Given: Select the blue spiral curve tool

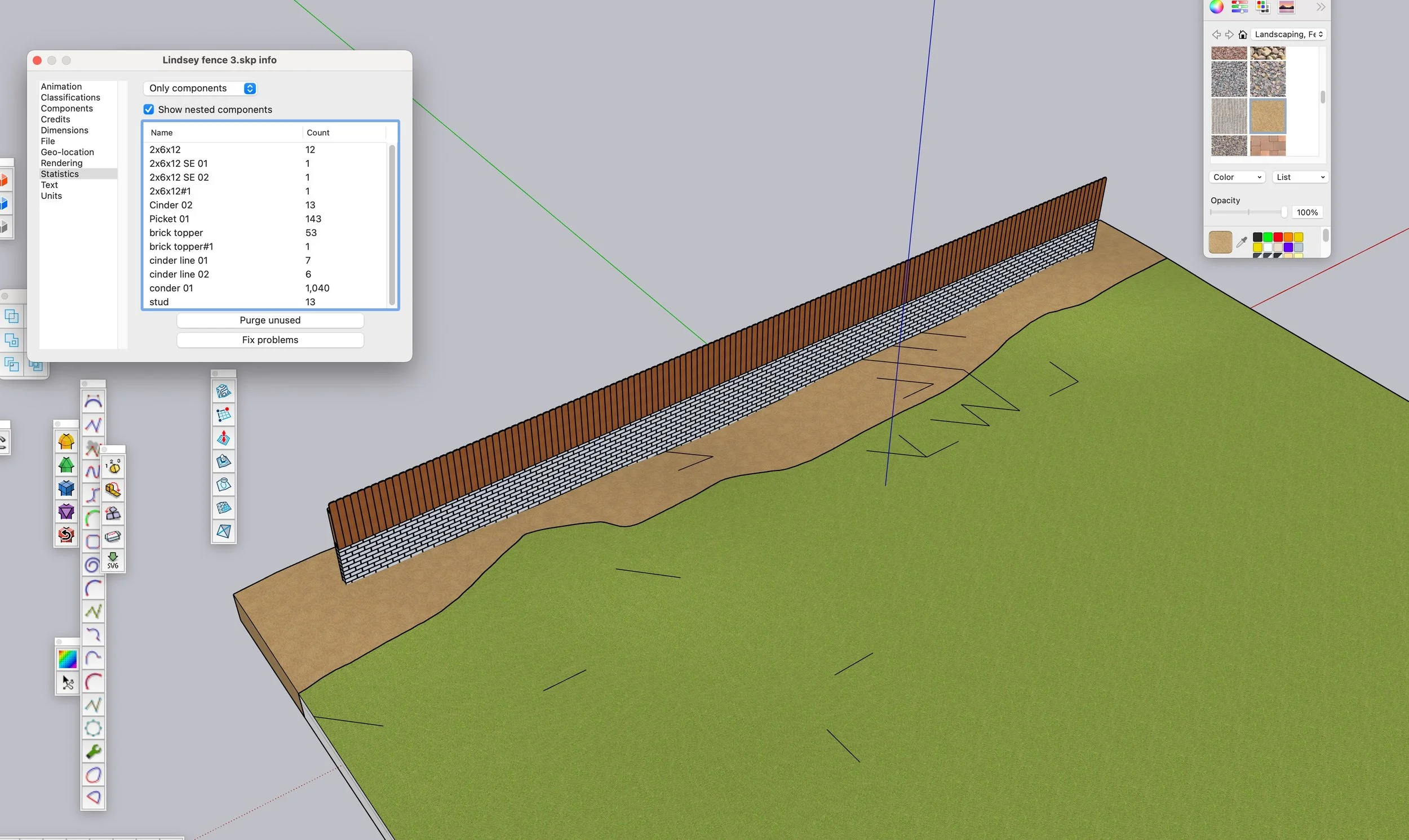Looking at the screenshot, I should pos(92,565).
